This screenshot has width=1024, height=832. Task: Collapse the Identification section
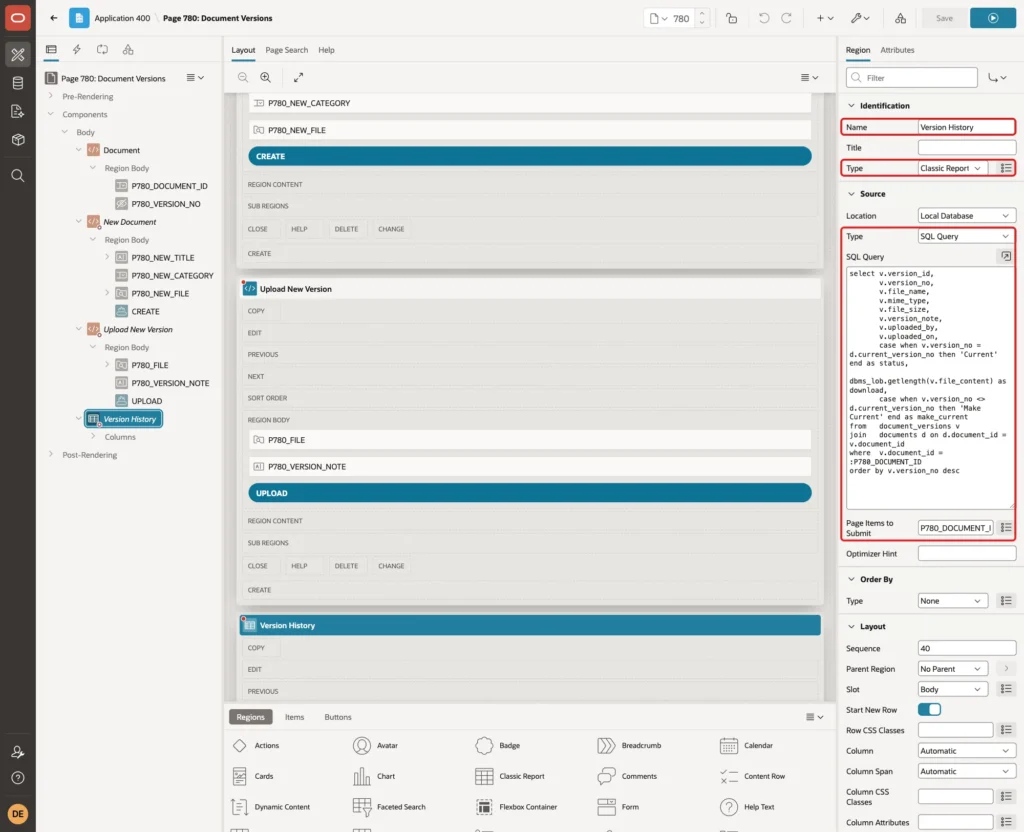851,106
